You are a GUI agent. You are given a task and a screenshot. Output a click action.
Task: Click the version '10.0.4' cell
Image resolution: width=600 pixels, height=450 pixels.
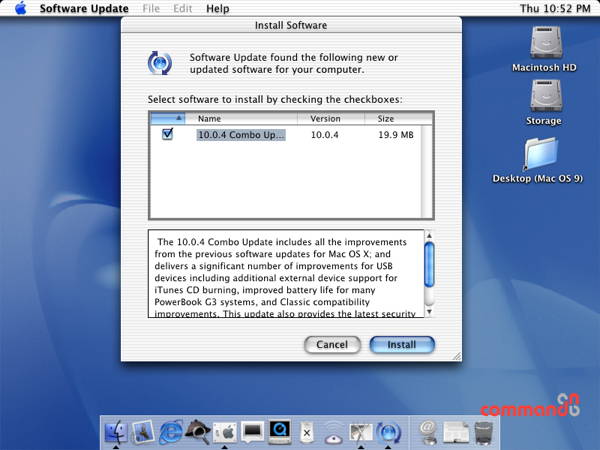pos(324,135)
